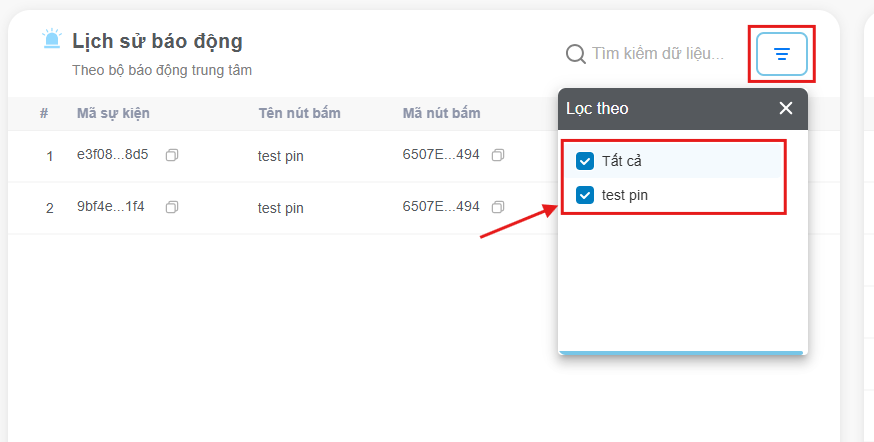The height and width of the screenshot is (442, 874).
Task: Sort by Mã nút bấm column header
Action: click(x=441, y=113)
